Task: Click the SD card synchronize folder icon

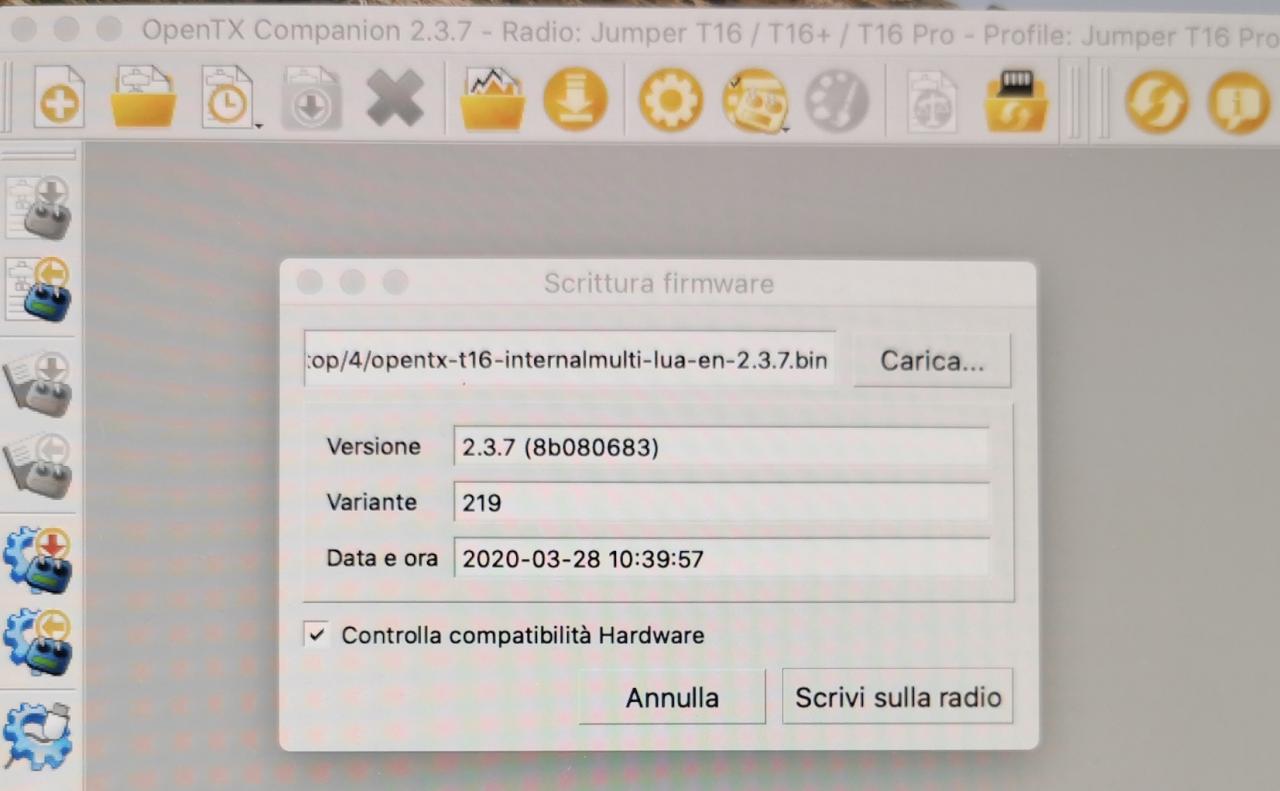Action: pos(1016,101)
